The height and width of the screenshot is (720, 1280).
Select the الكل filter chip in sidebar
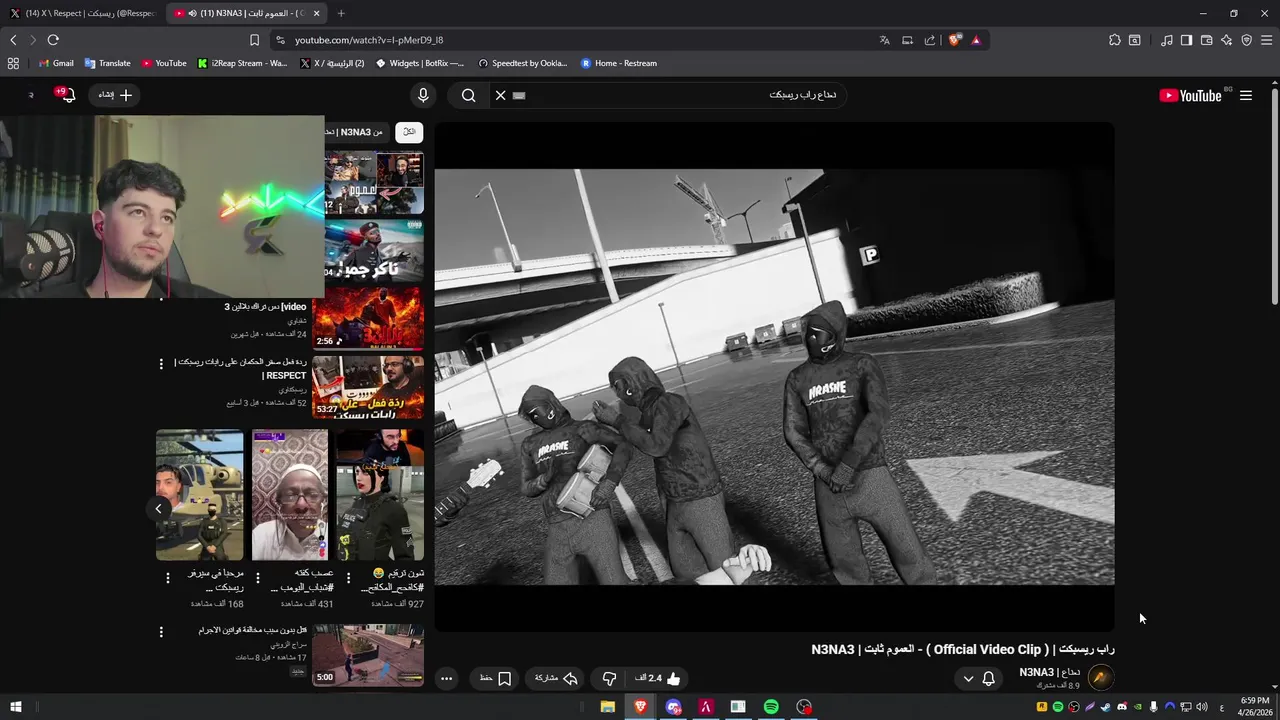(409, 132)
